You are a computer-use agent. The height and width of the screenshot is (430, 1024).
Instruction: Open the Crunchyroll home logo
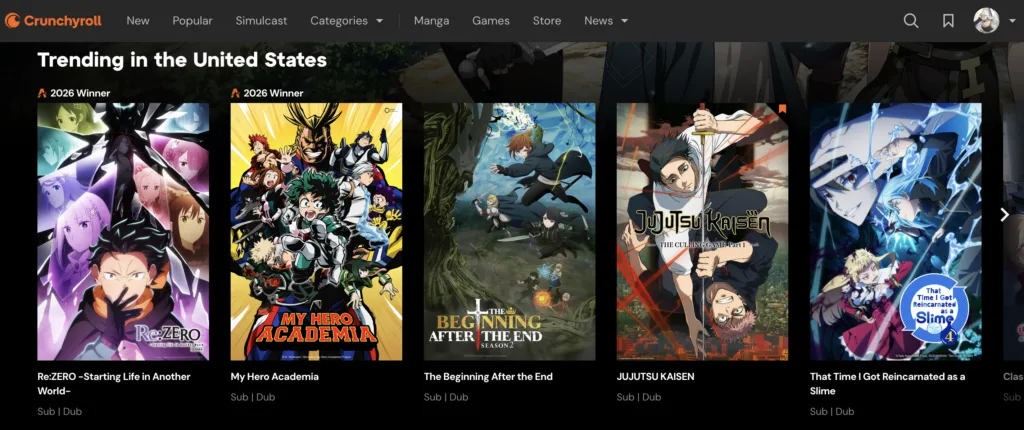pyautogui.click(x=53, y=21)
